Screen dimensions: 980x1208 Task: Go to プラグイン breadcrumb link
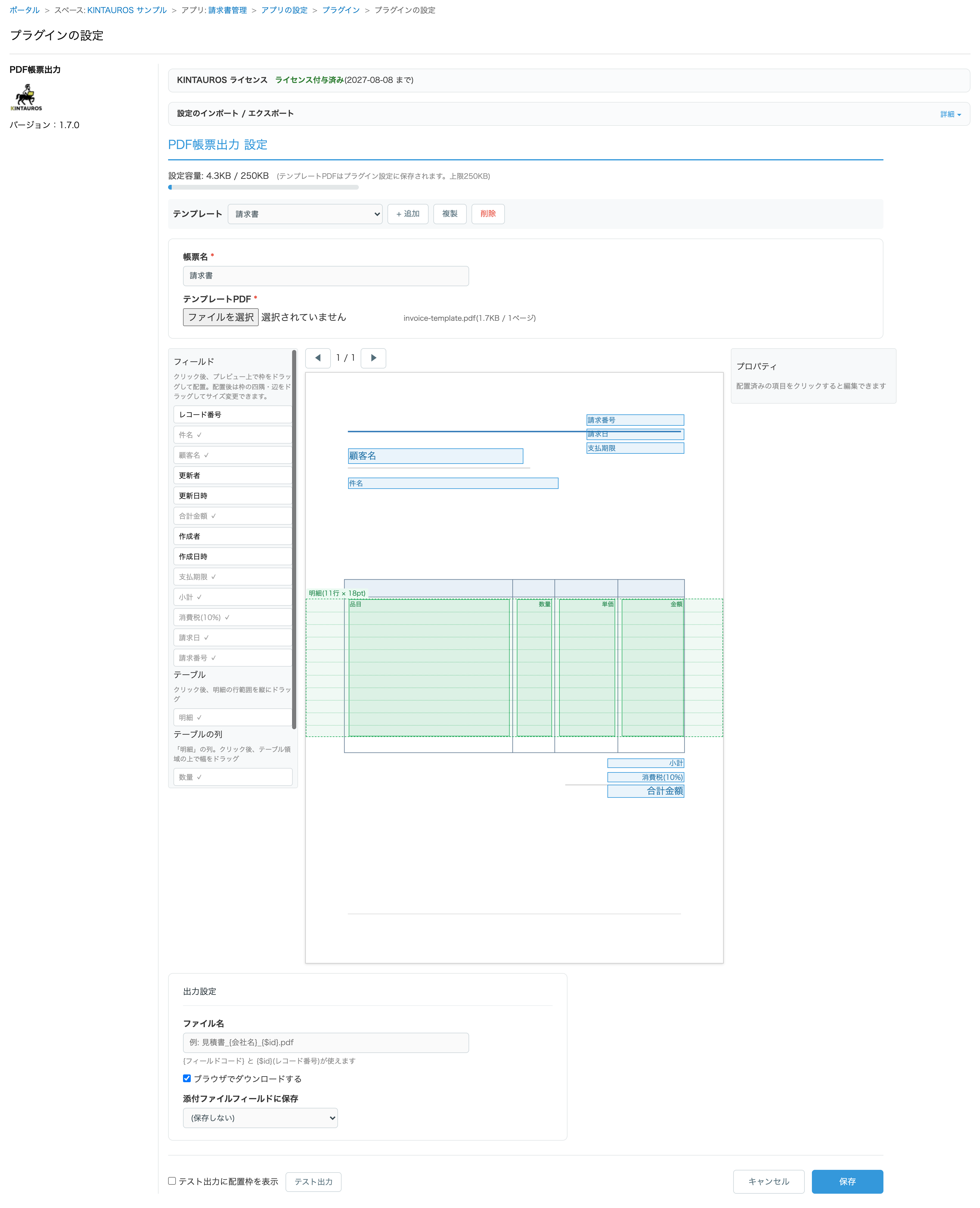click(341, 10)
